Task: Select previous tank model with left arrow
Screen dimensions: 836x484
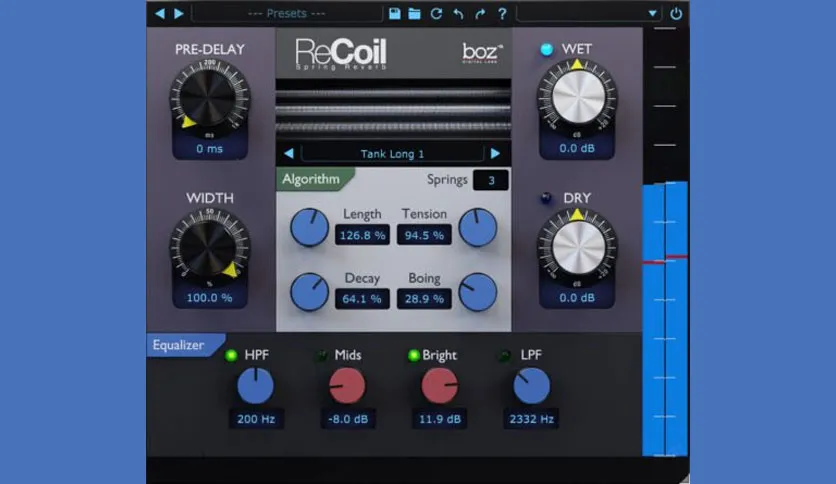Action: coord(289,154)
